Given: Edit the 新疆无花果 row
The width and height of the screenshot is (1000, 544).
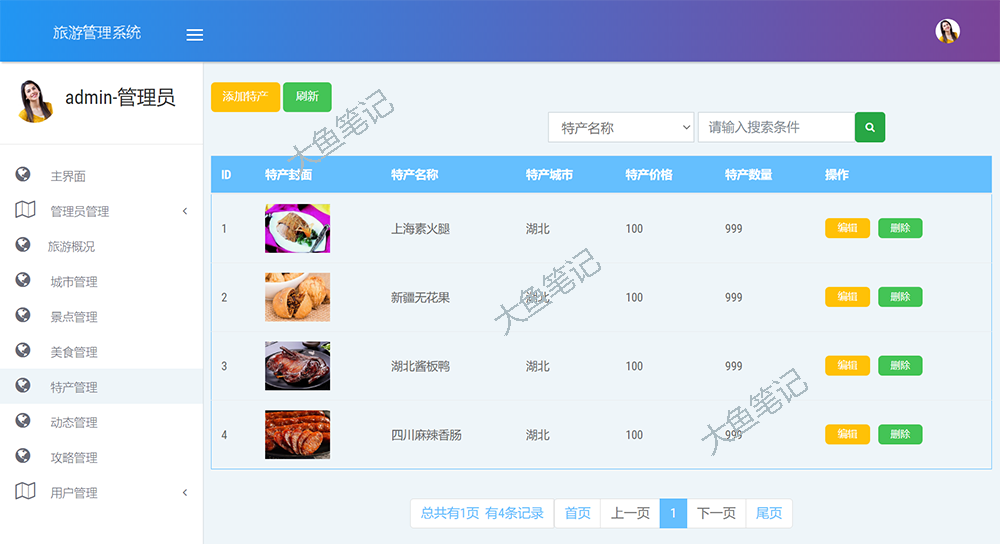Looking at the screenshot, I should [x=848, y=297].
